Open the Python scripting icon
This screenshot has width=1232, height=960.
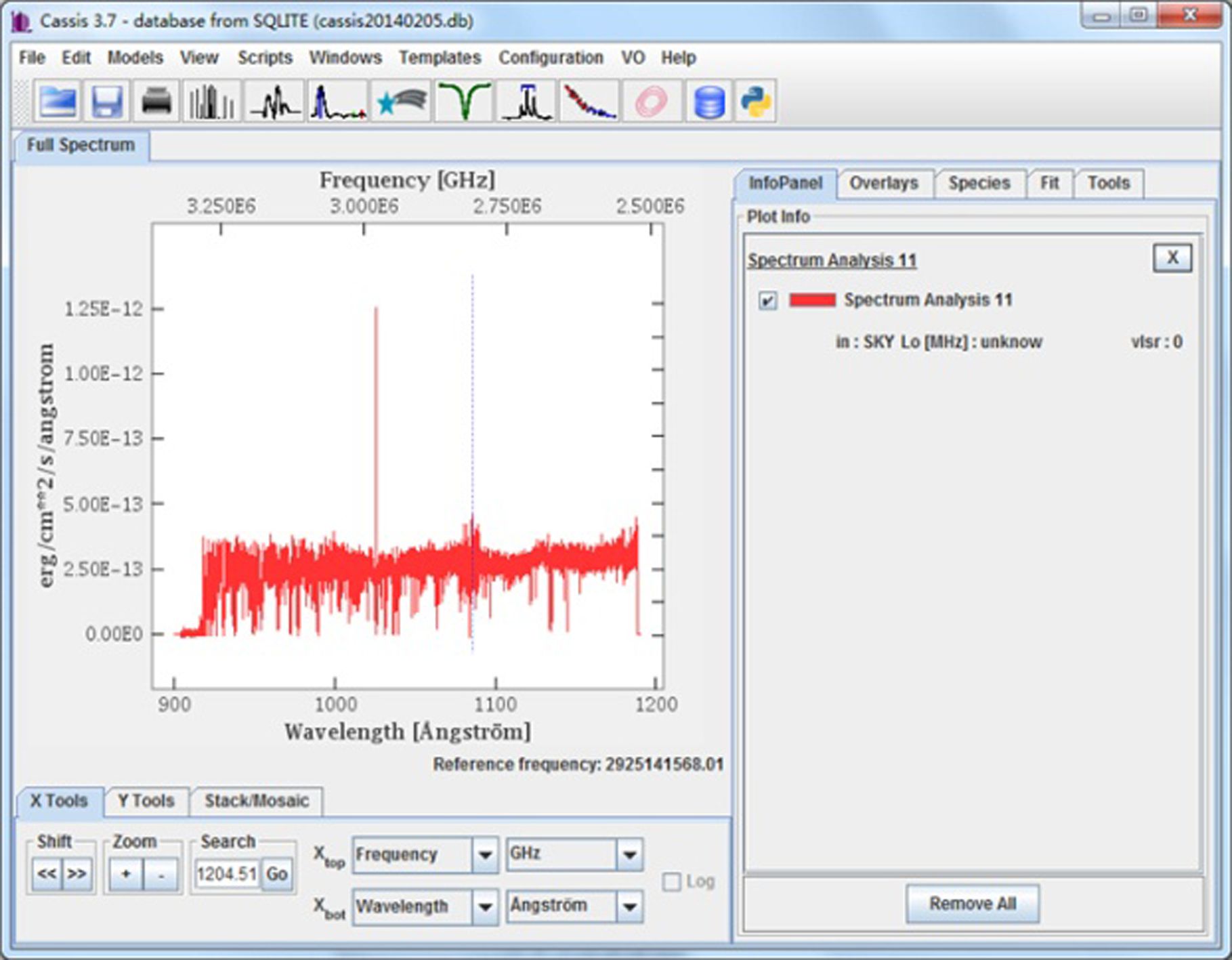point(756,102)
